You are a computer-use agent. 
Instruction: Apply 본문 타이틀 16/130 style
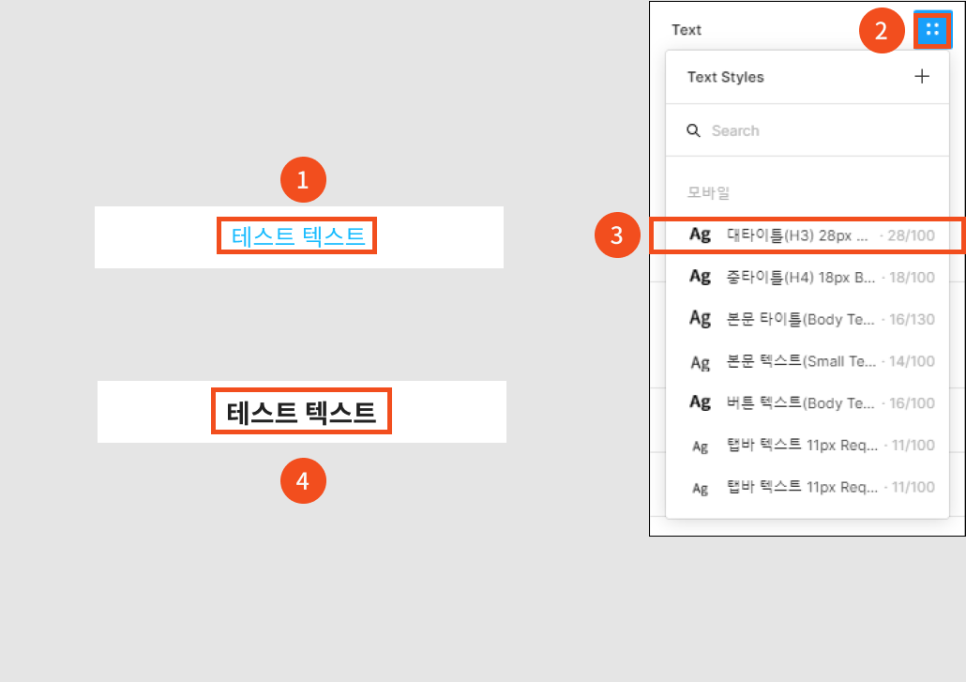click(x=807, y=319)
